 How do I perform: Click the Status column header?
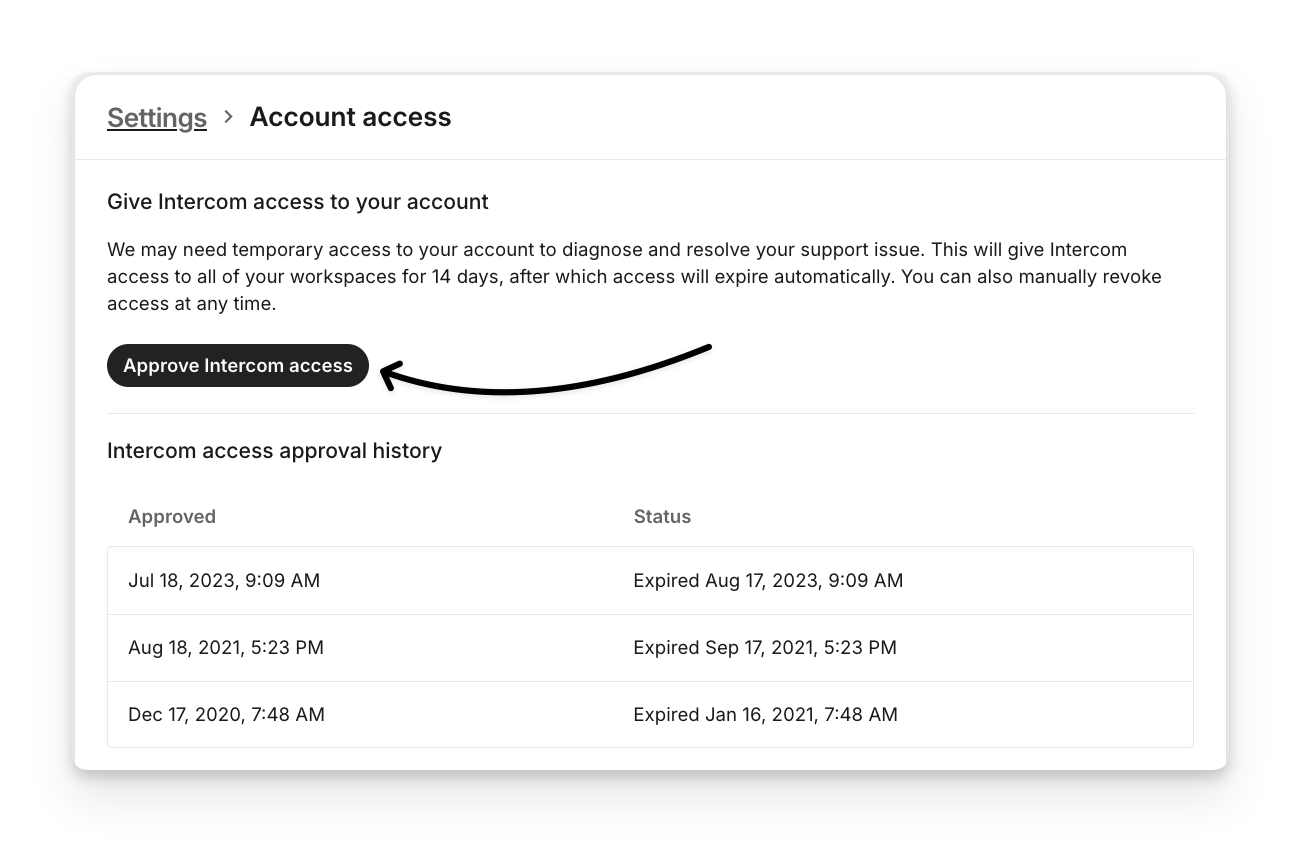(x=662, y=517)
